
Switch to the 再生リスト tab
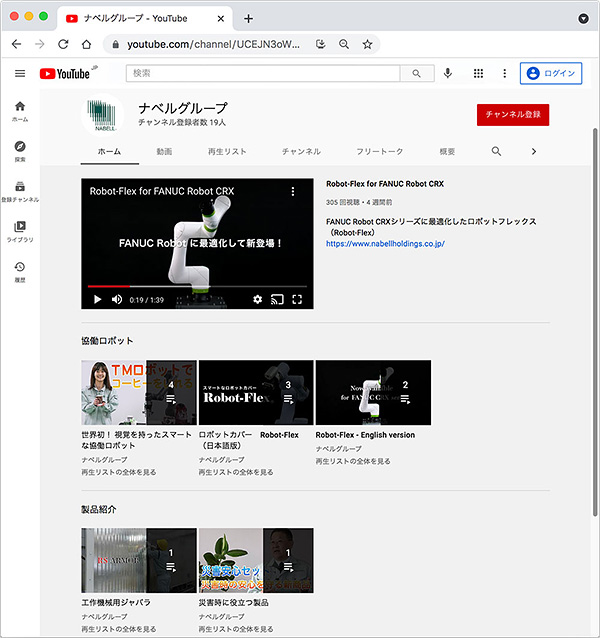click(227, 152)
